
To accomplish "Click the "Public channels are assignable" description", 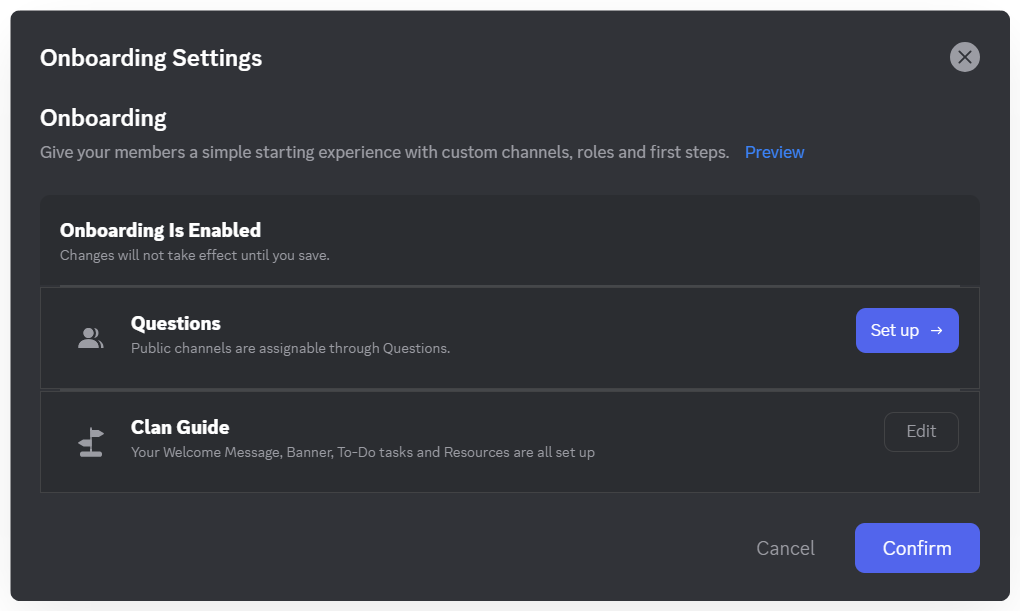I will 290,349.
